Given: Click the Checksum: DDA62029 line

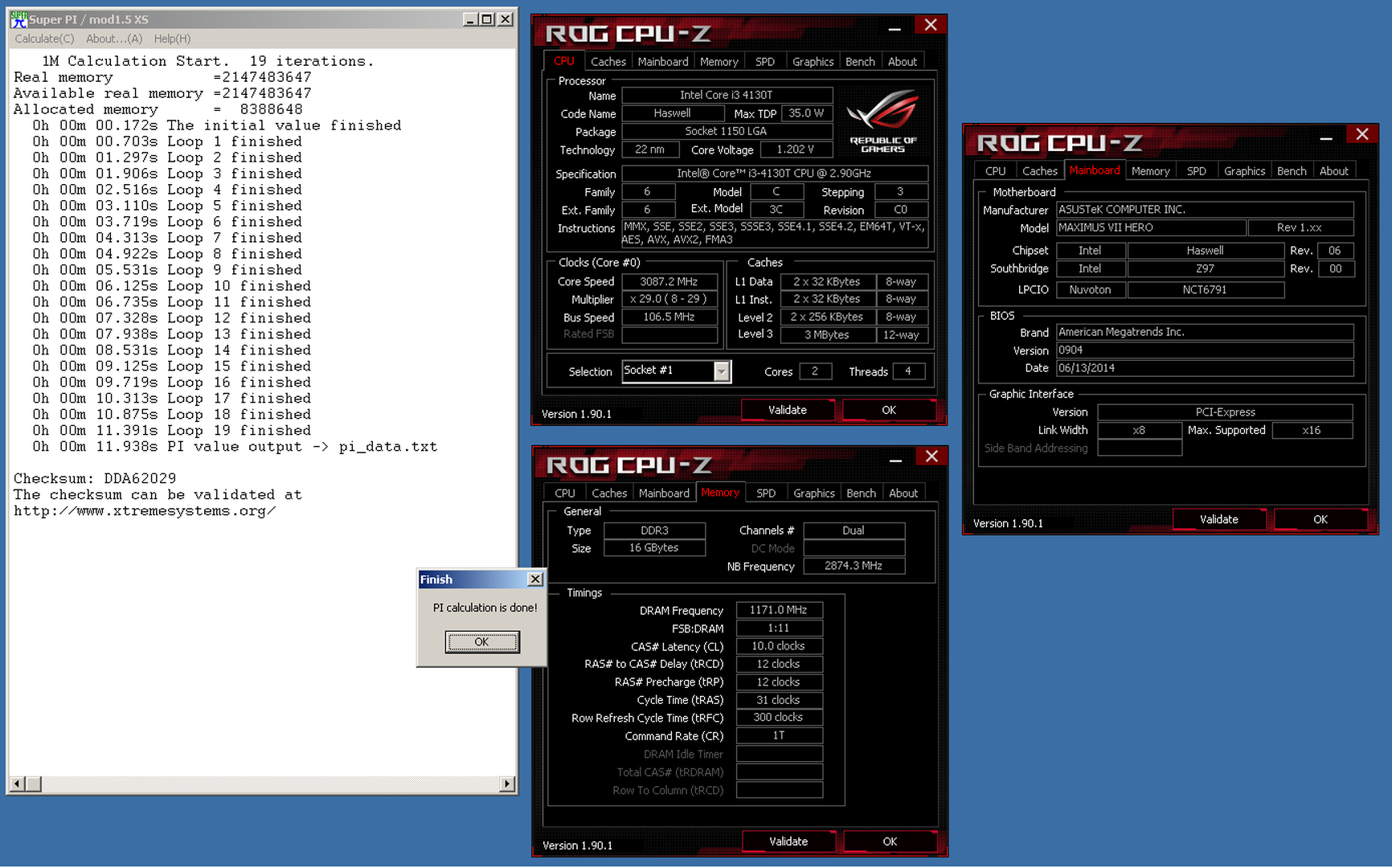Looking at the screenshot, I should pos(95,478).
